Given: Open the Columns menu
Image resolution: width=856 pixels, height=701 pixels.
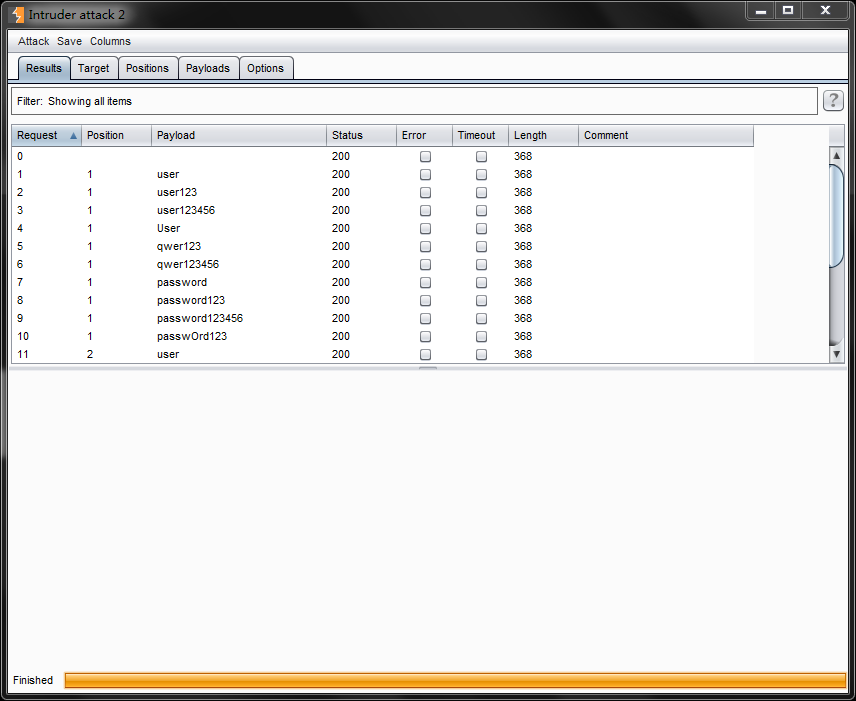Looking at the screenshot, I should (110, 41).
